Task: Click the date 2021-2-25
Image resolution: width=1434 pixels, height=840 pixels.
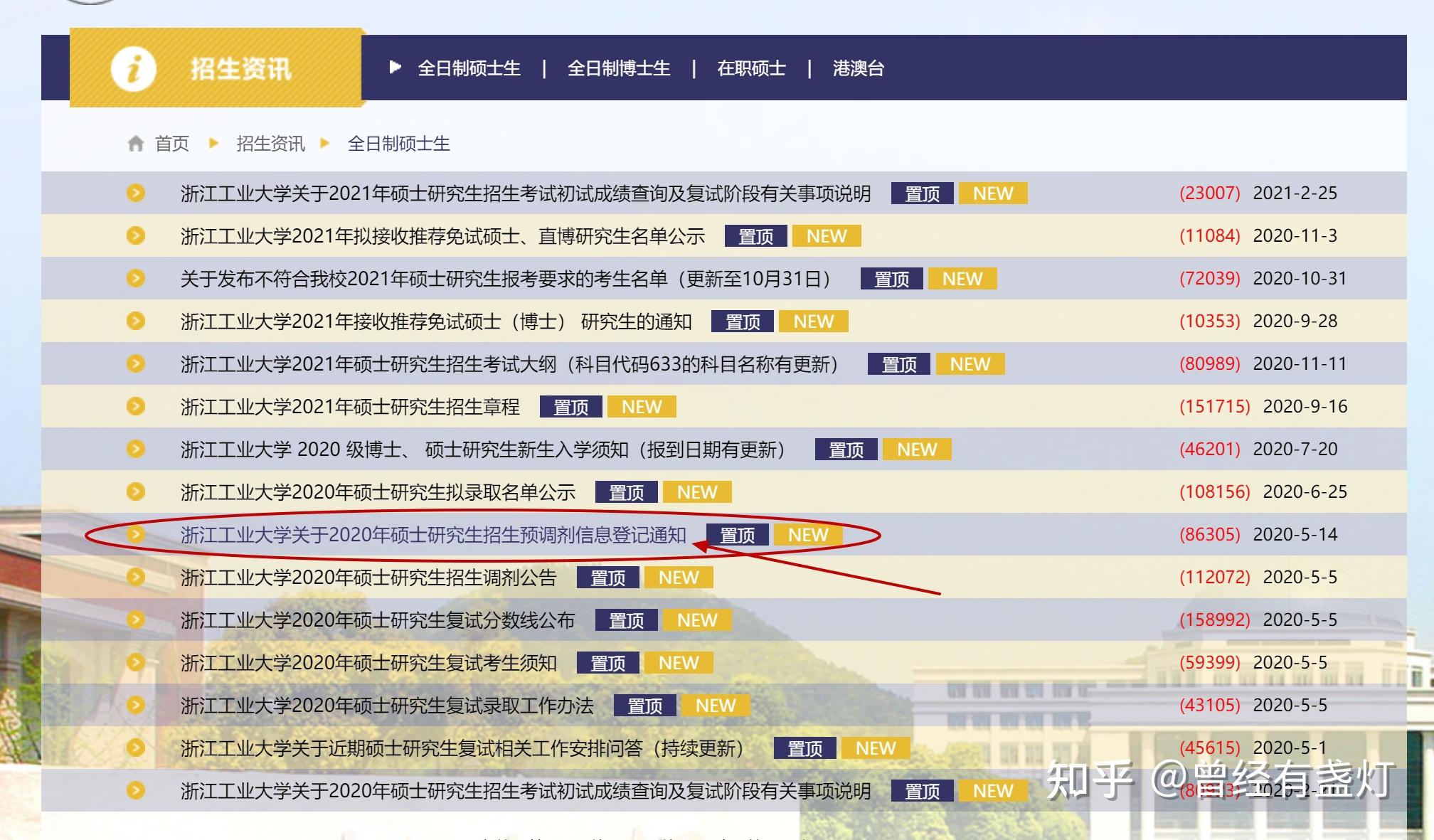Action: [1295, 193]
